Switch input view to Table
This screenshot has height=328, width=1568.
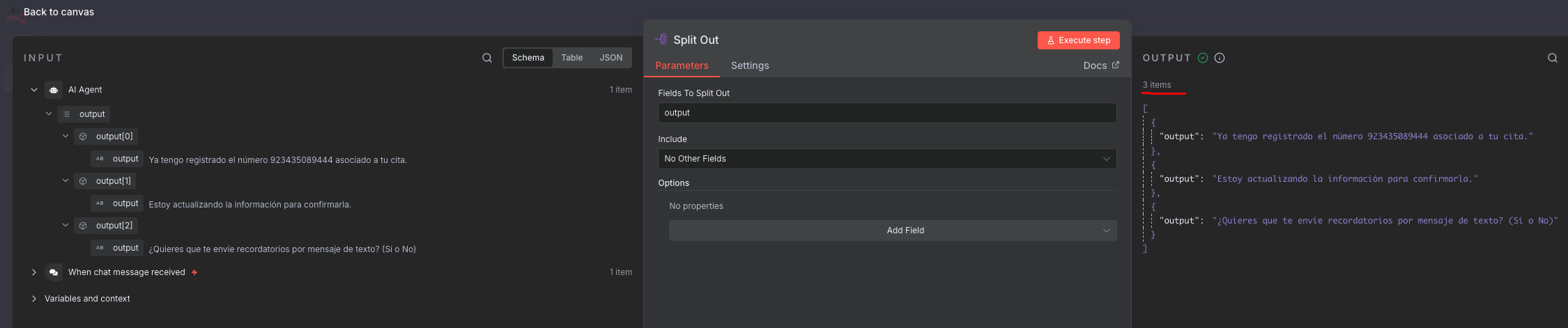(571, 58)
